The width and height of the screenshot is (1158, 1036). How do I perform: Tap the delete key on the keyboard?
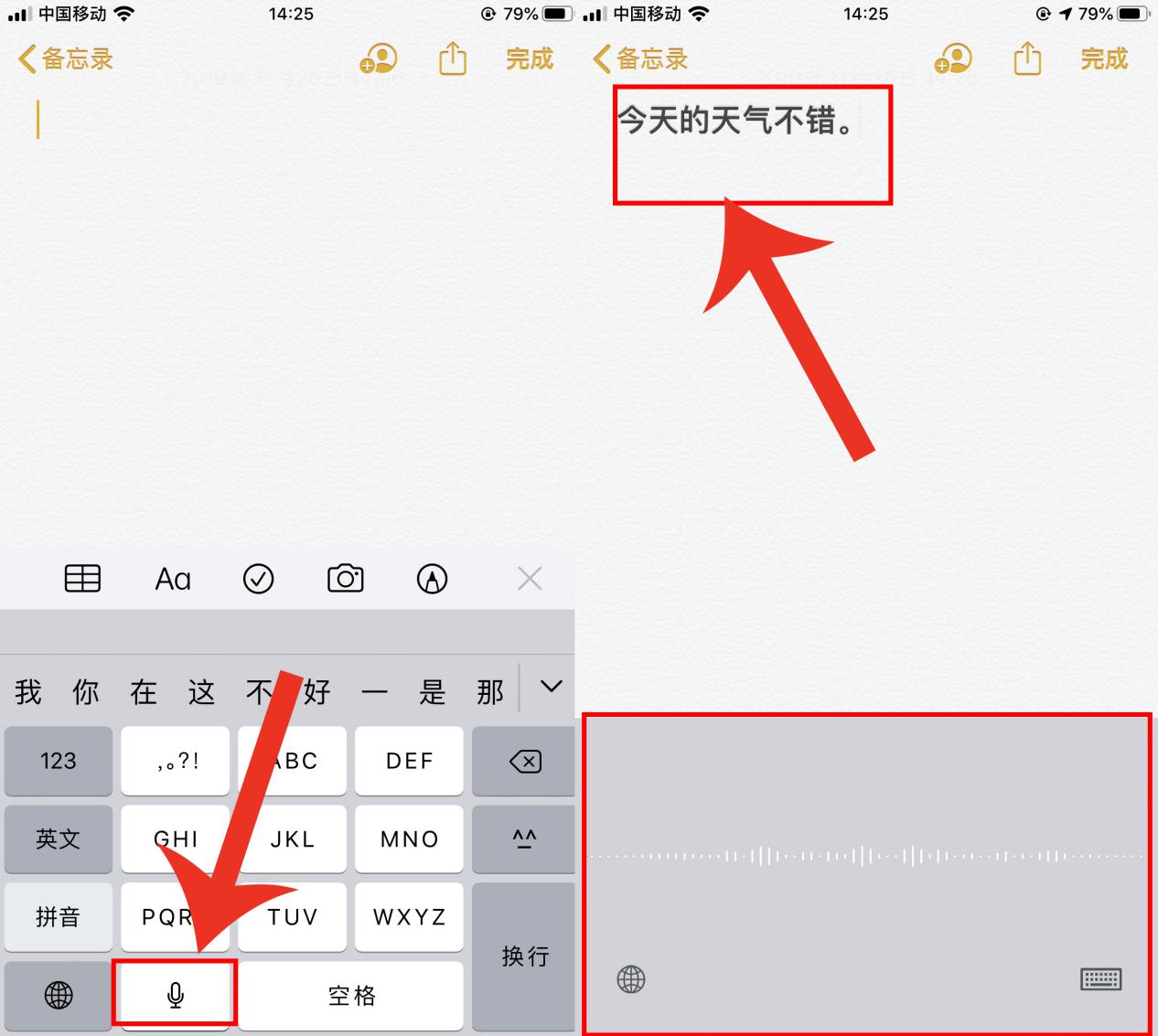click(x=524, y=761)
